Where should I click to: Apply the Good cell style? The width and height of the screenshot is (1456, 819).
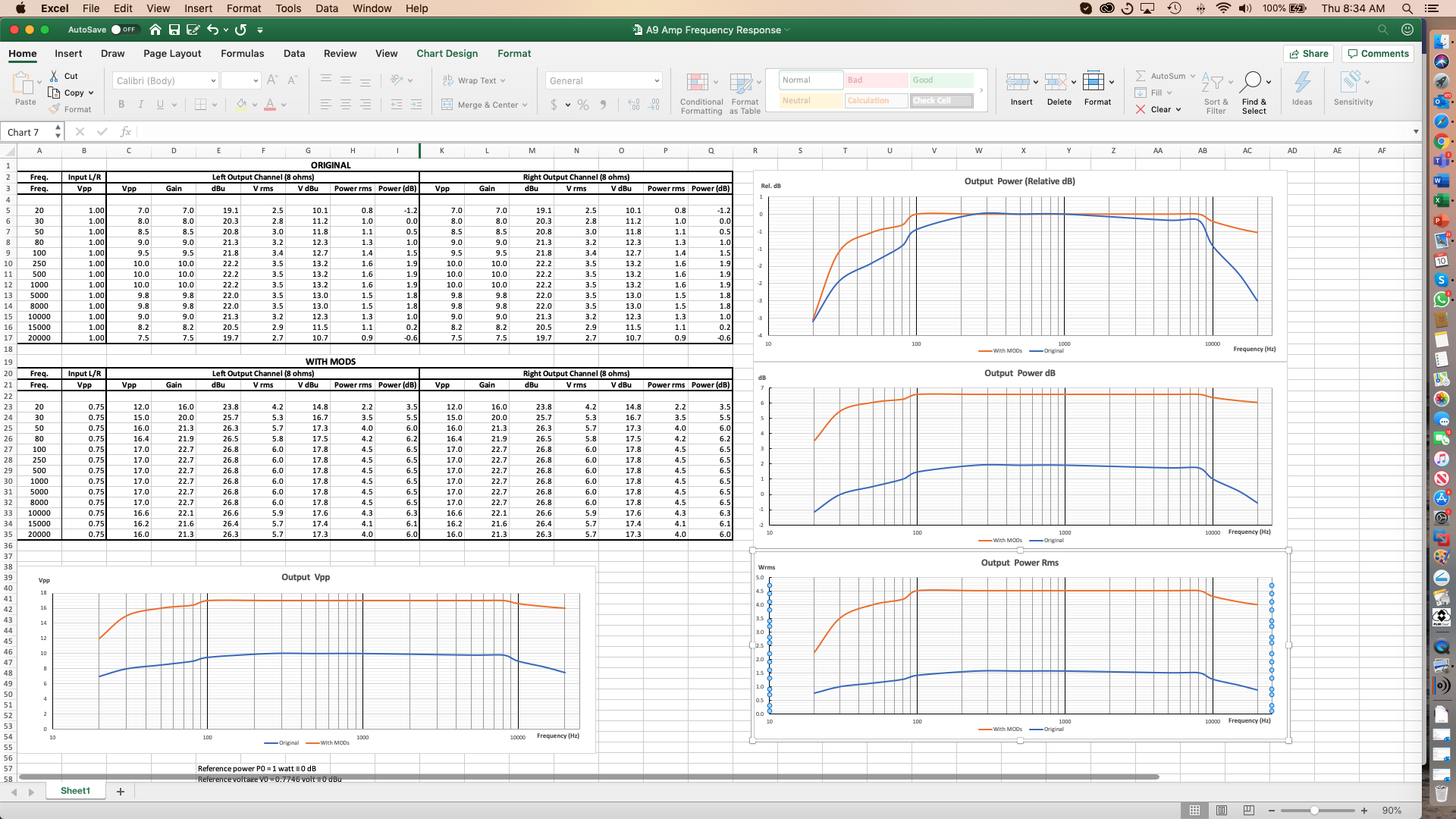tap(941, 80)
